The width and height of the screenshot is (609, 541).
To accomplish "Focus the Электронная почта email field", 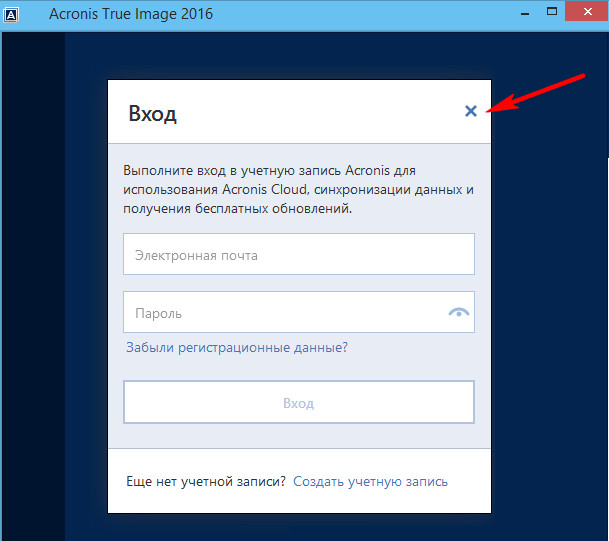I will [x=299, y=254].
